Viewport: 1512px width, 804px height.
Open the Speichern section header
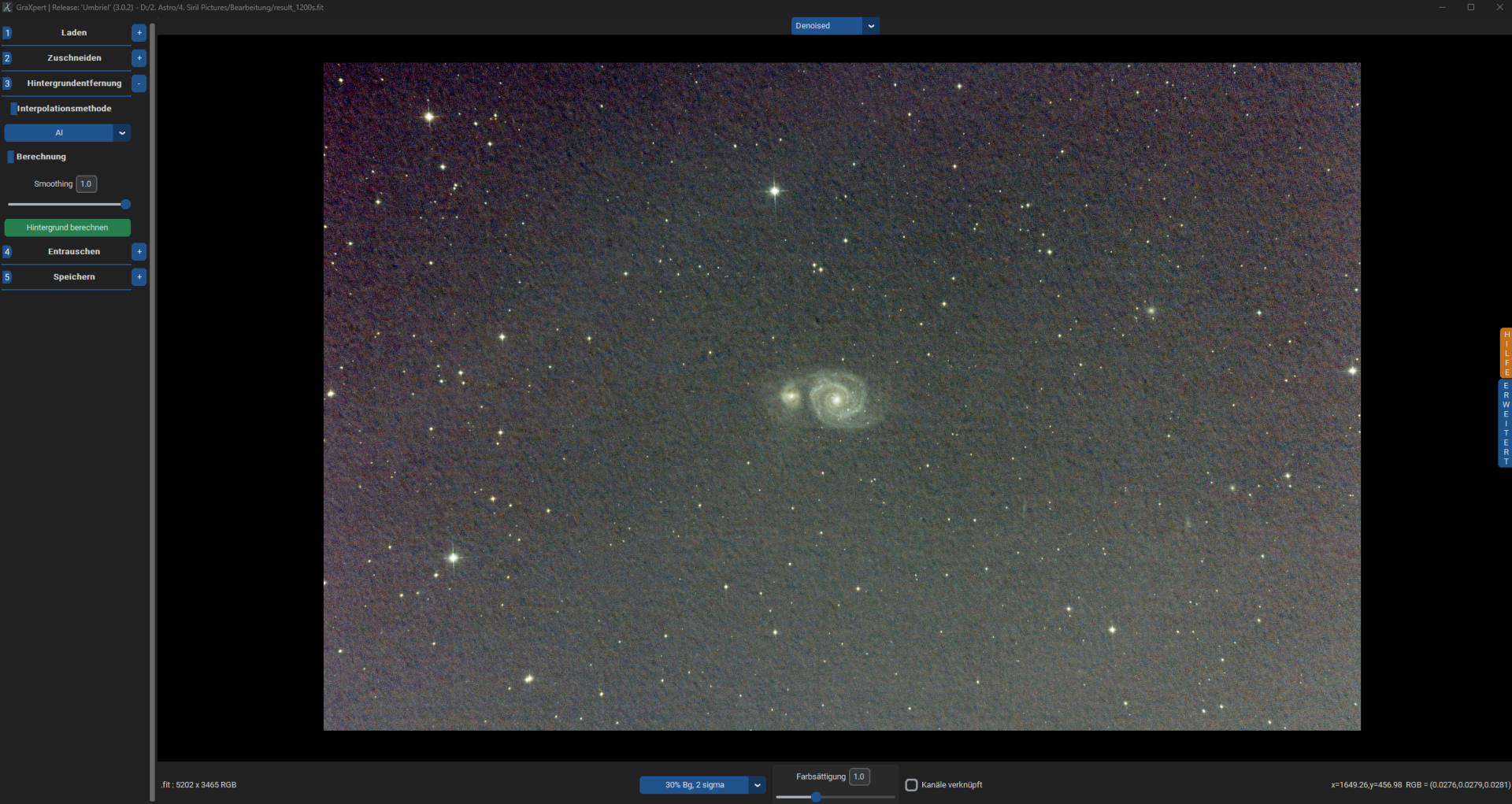click(x=74, y=277)
